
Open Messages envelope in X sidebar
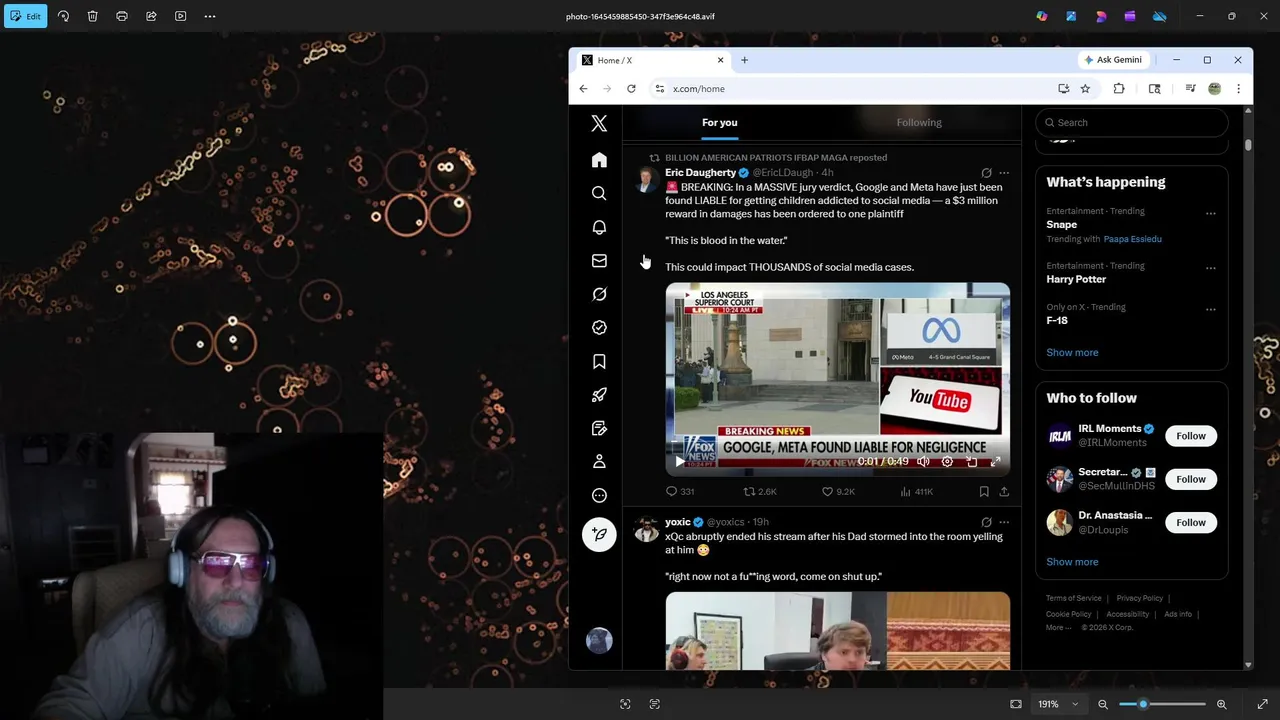(x=599, y=261)
